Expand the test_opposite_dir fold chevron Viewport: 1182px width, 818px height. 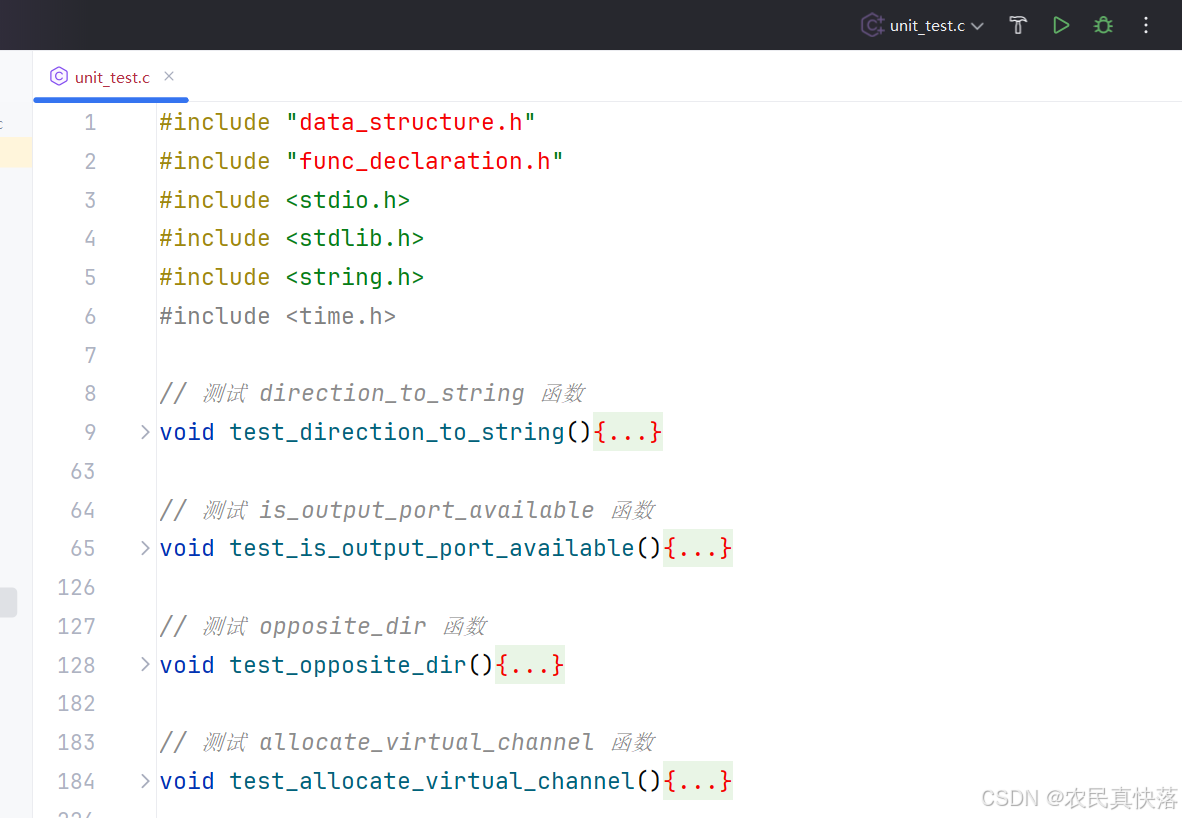tap(145, 664)
